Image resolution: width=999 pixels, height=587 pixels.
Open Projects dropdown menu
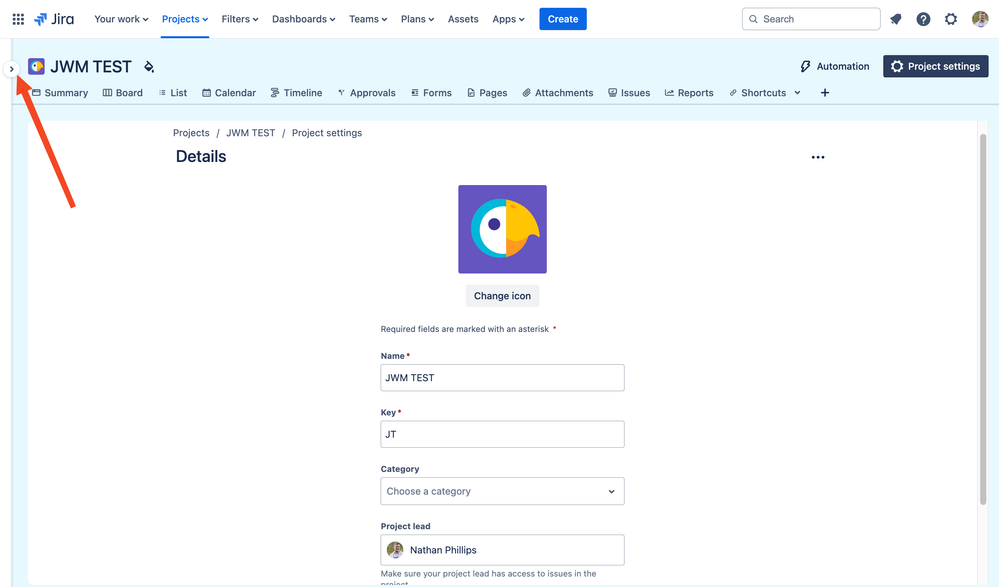pyautogui.click(x=185, y=19)
